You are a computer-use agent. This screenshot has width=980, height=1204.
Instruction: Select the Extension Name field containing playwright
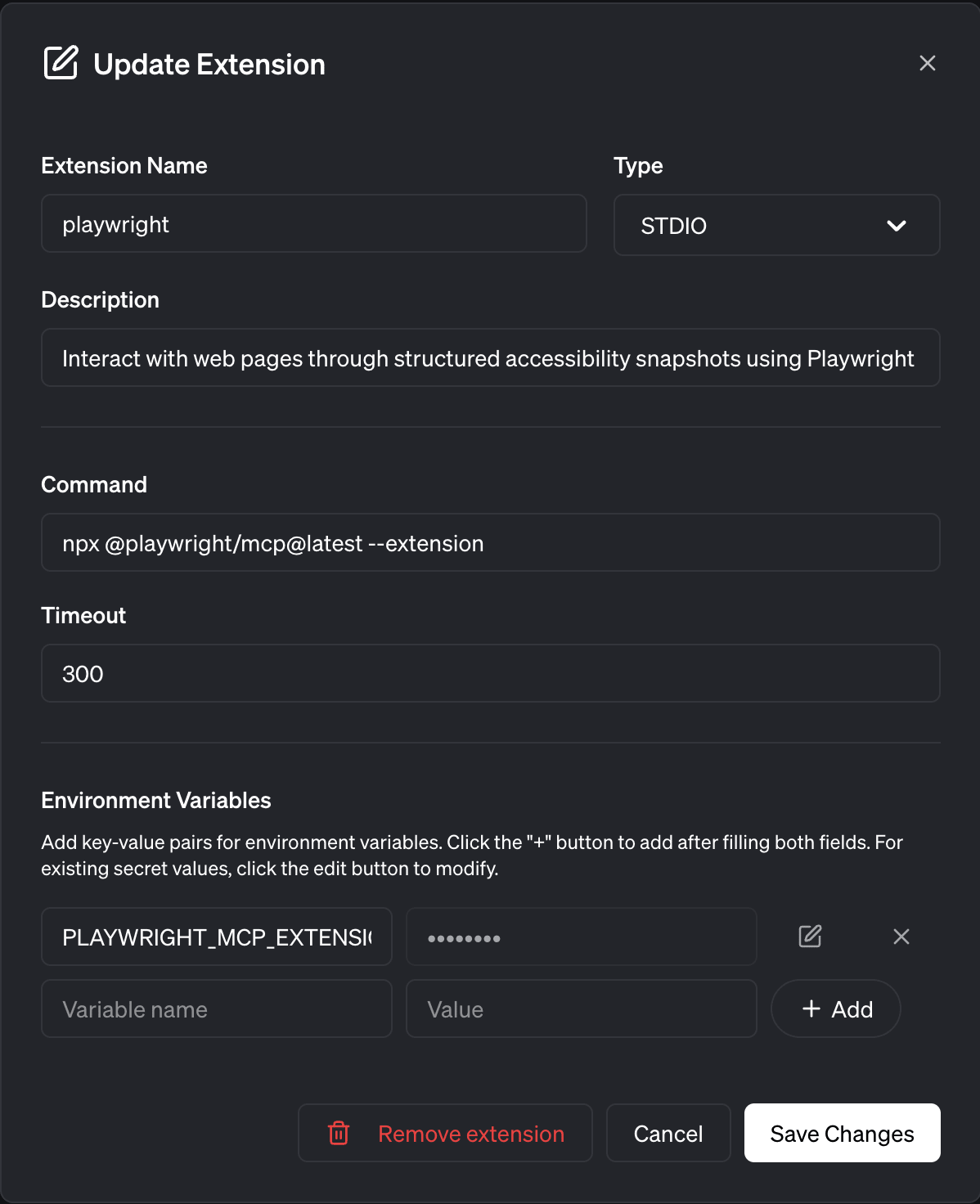313,223
